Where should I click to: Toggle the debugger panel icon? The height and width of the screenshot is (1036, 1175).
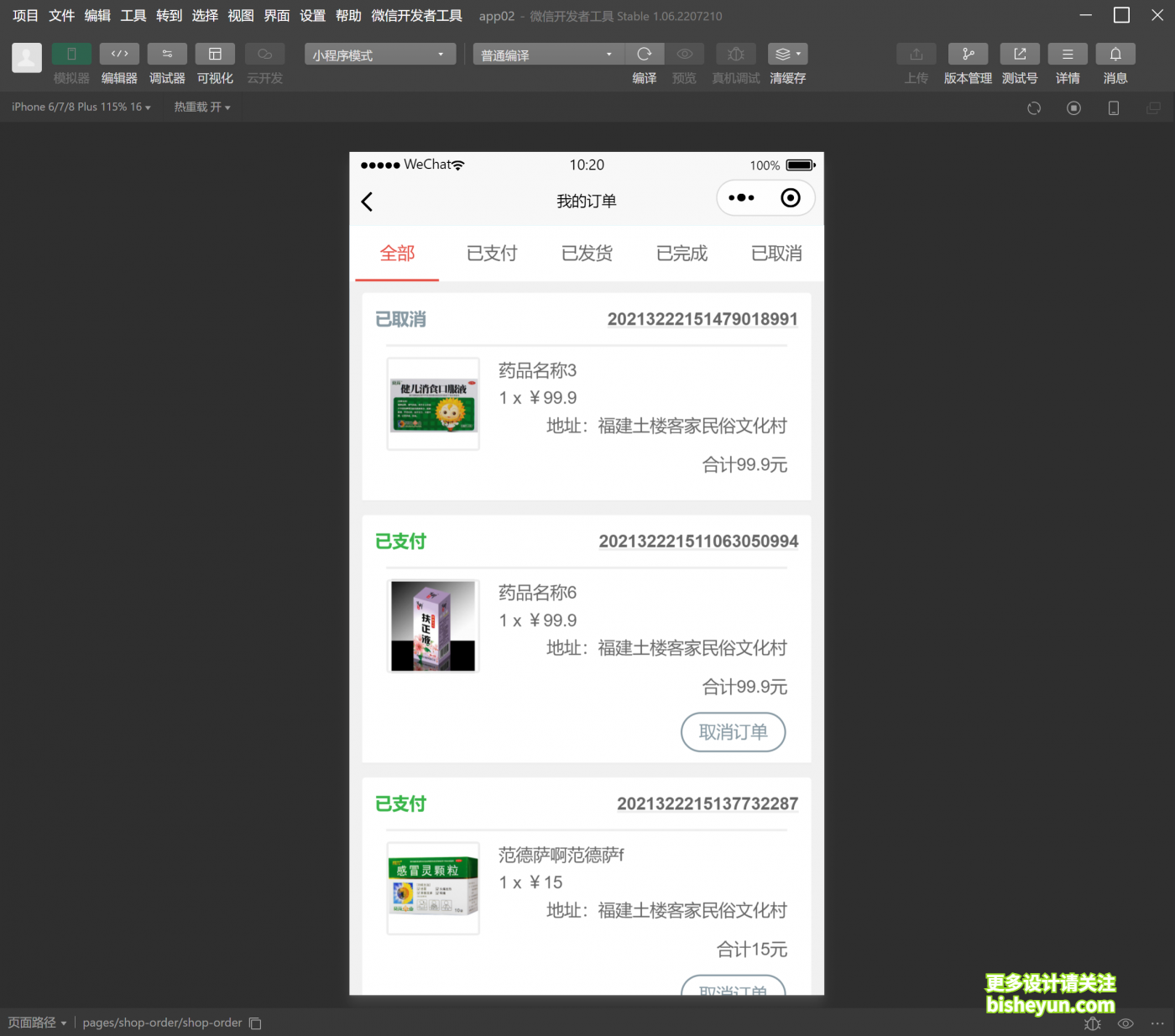click(167, 54)
